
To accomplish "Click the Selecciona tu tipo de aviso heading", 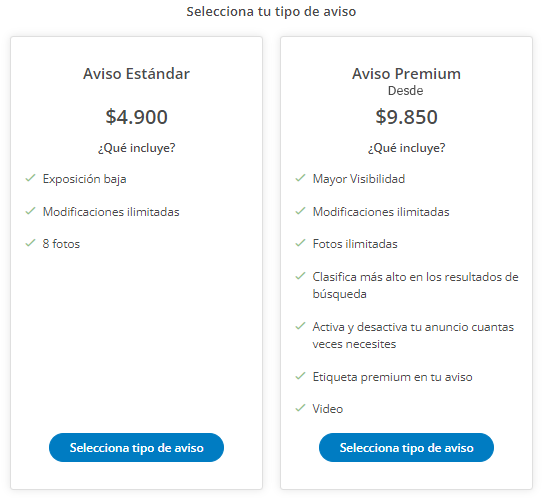I will [271, 12].
